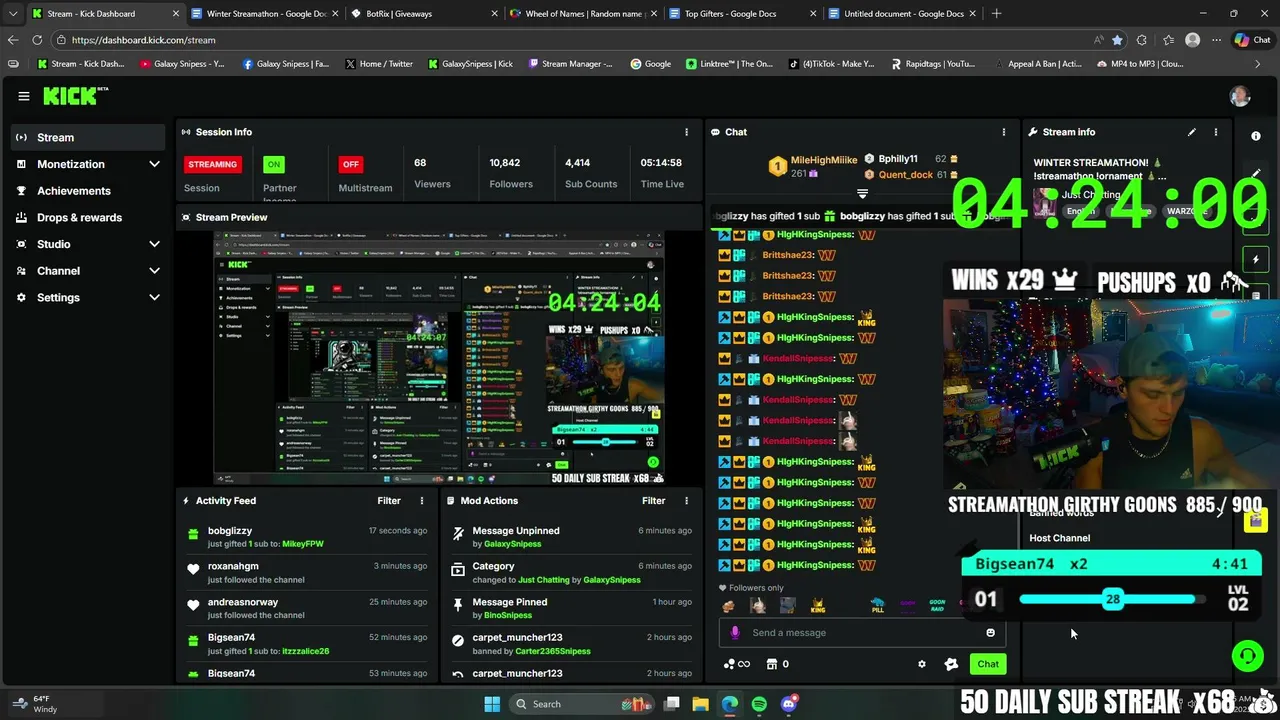Select the KING emote in chat
The image size is (1280, 720).
point(818,605)
